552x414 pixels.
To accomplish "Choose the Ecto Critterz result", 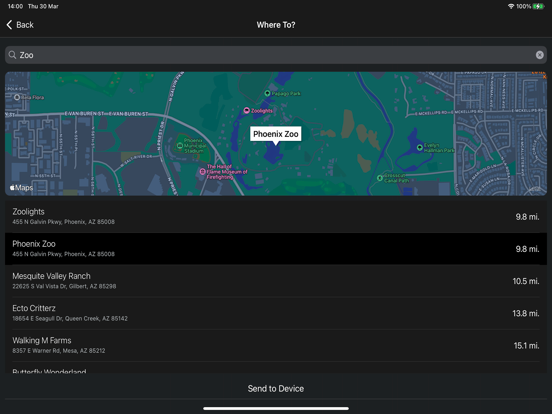I will (276, 313).
